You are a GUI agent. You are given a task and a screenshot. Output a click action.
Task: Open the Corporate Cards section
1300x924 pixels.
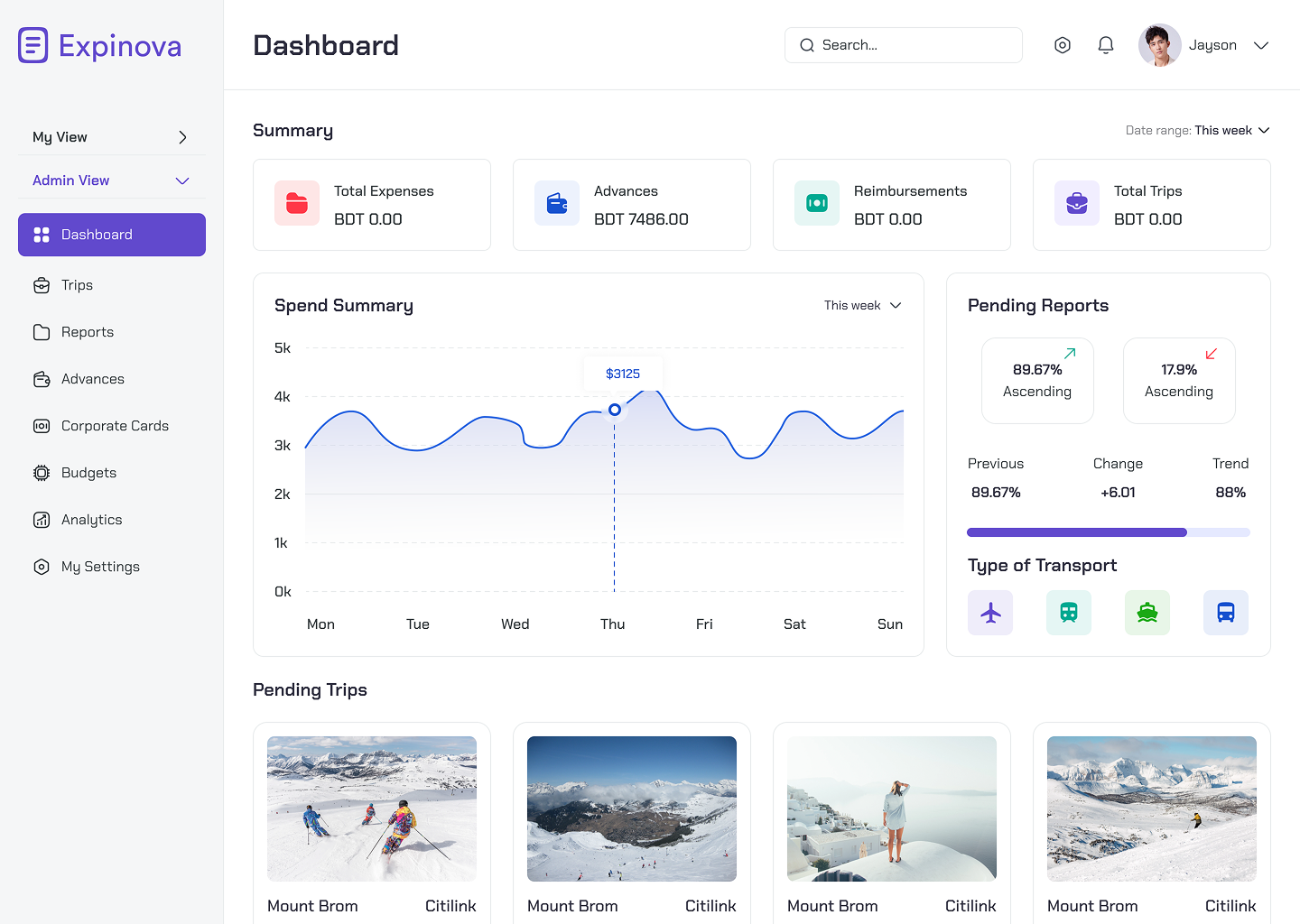[114, 425]
